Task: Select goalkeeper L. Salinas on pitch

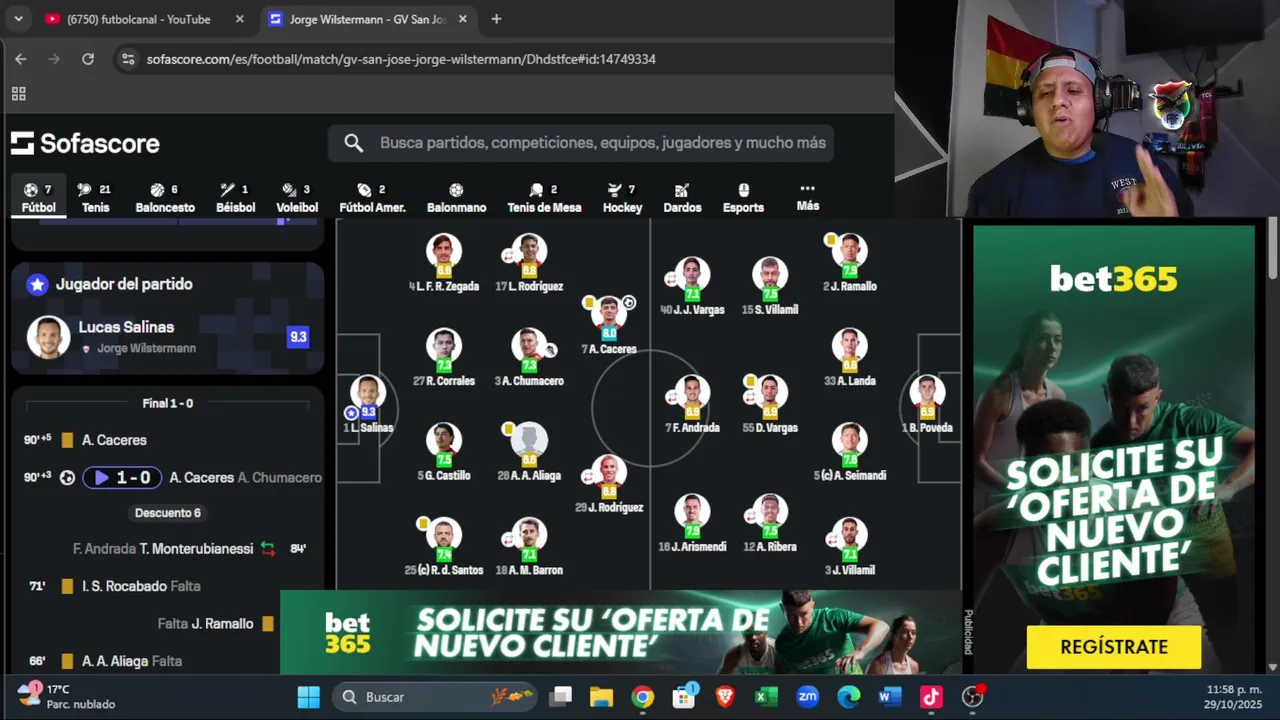Action: 368,405
